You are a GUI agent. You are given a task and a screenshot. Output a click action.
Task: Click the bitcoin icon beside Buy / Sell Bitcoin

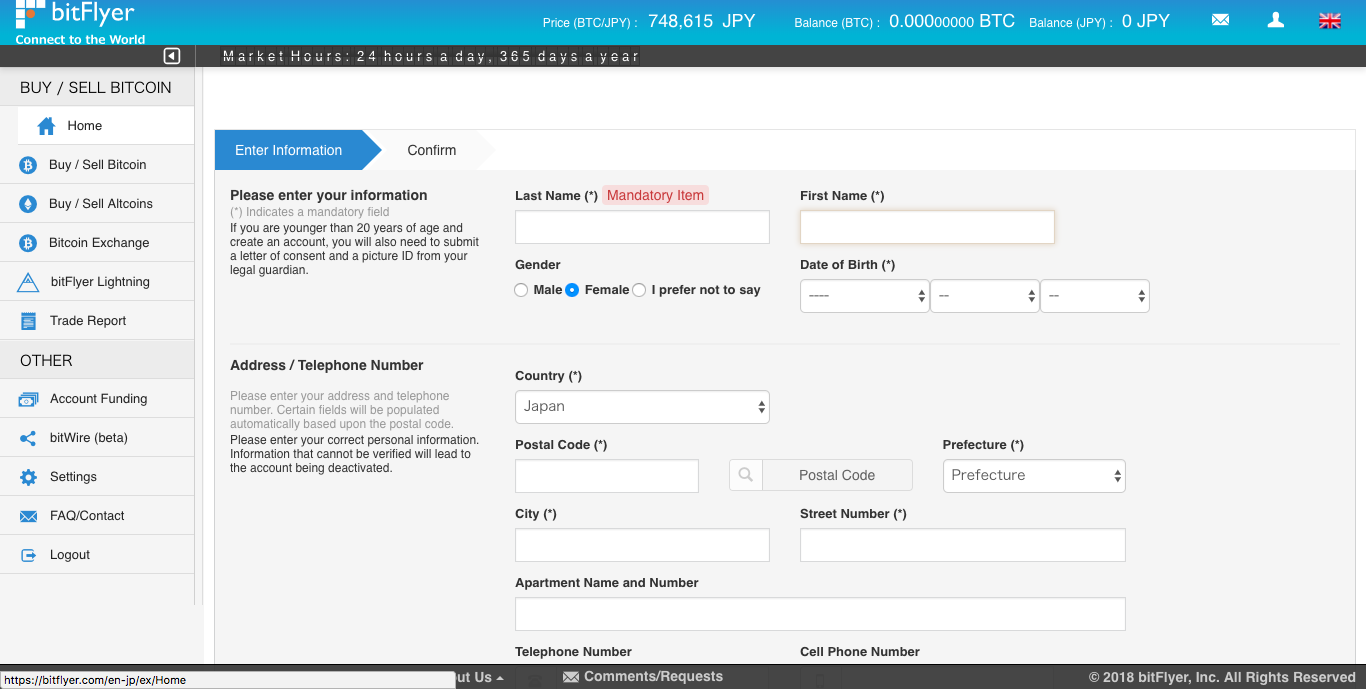28,165
